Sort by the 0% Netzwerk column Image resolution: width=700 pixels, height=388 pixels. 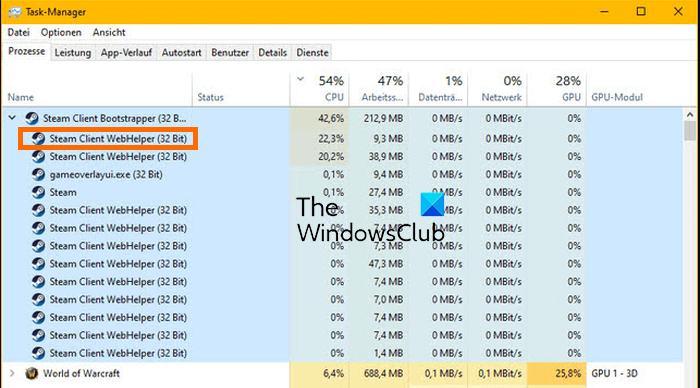click(497, 89)
